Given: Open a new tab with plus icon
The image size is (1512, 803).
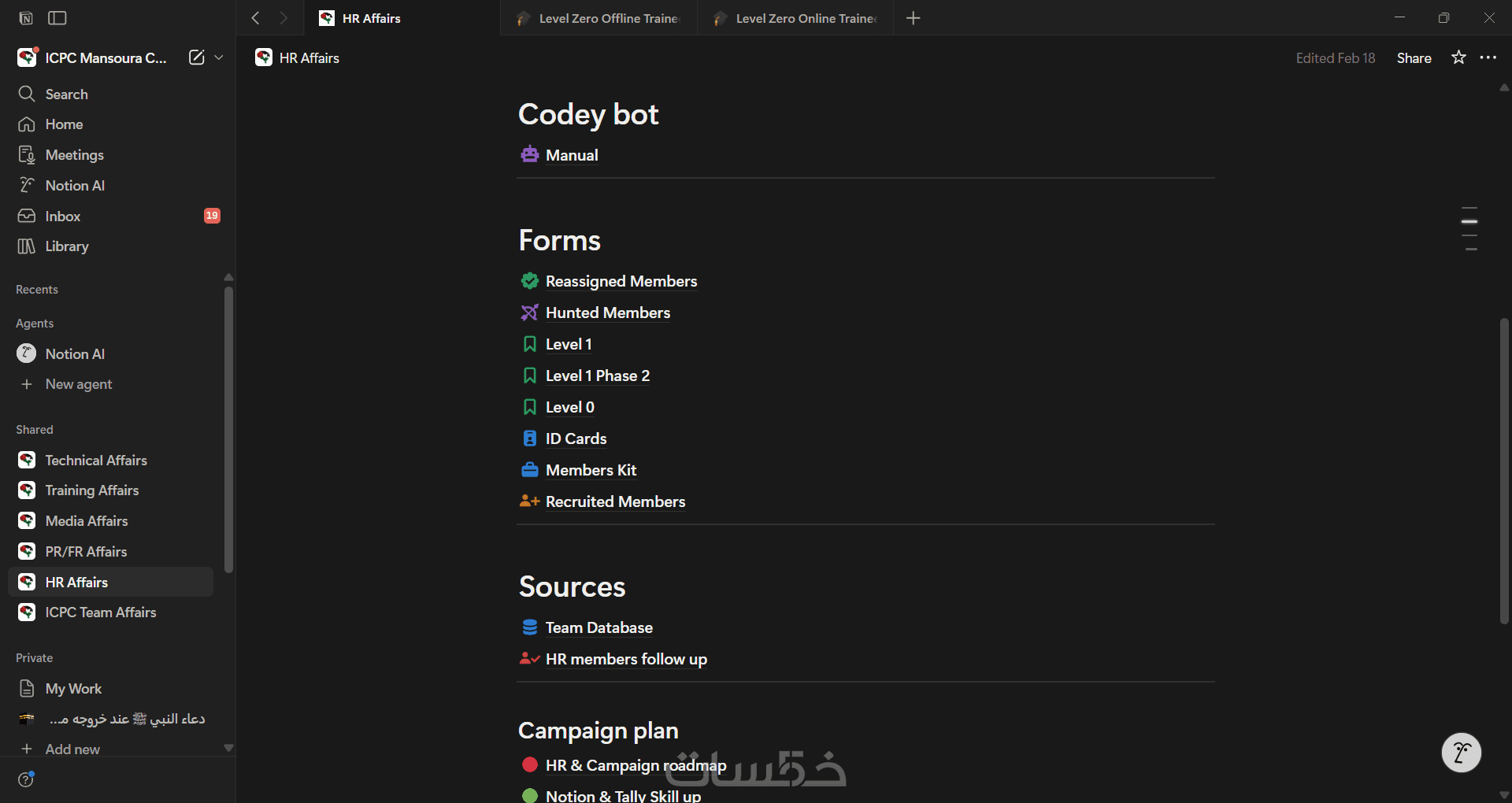Looking at the screenshot, I should point(913,18).
